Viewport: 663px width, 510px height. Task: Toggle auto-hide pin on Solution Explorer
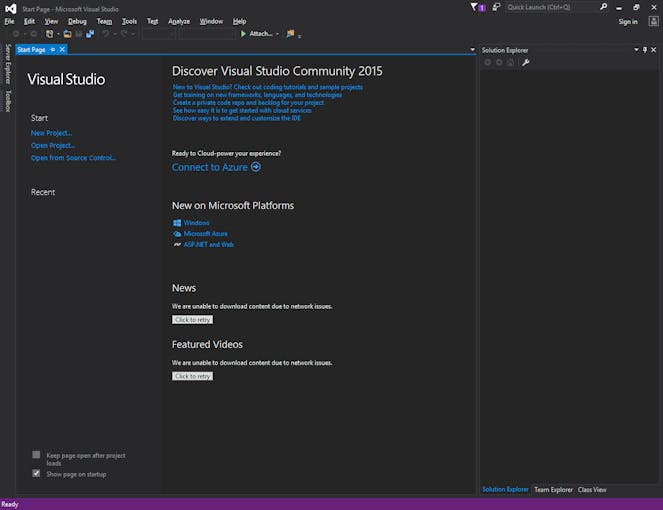pos(646,49)
